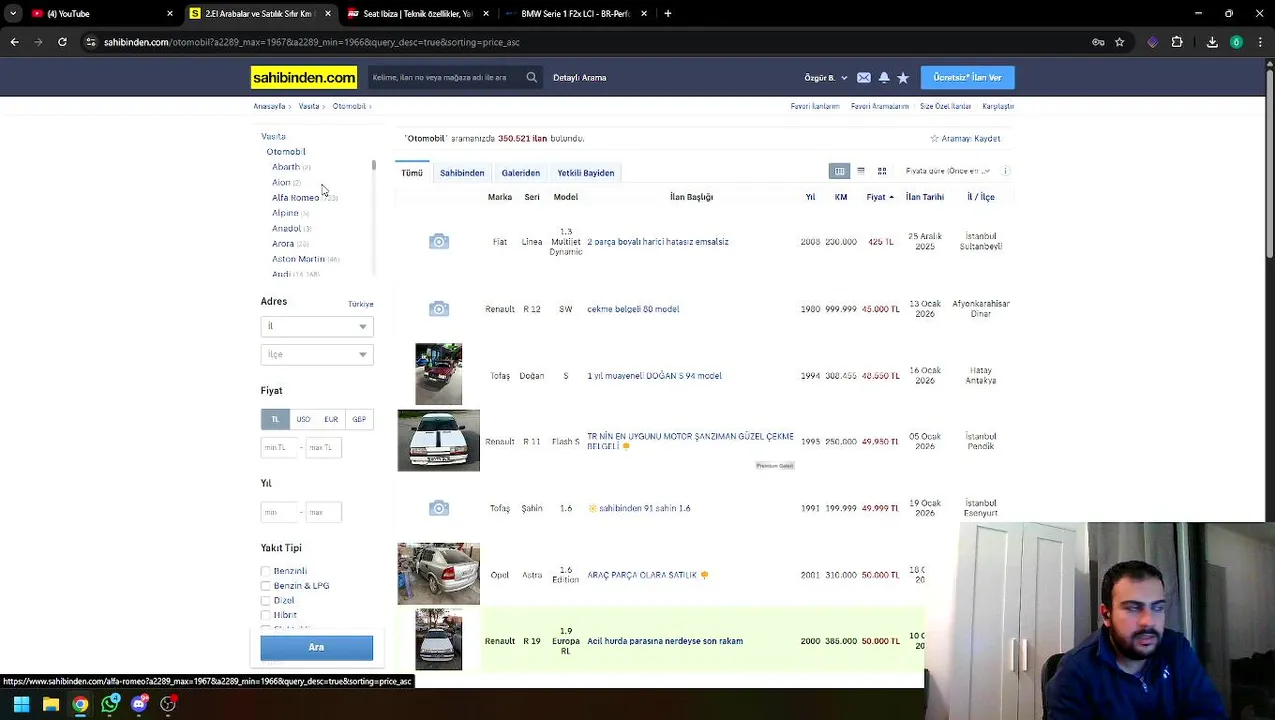Image resolution: width=1275 pixels, height=720 pixels.
Task: Open thumbnail of Tofaş Doğan listing
Action: (438, 374)
